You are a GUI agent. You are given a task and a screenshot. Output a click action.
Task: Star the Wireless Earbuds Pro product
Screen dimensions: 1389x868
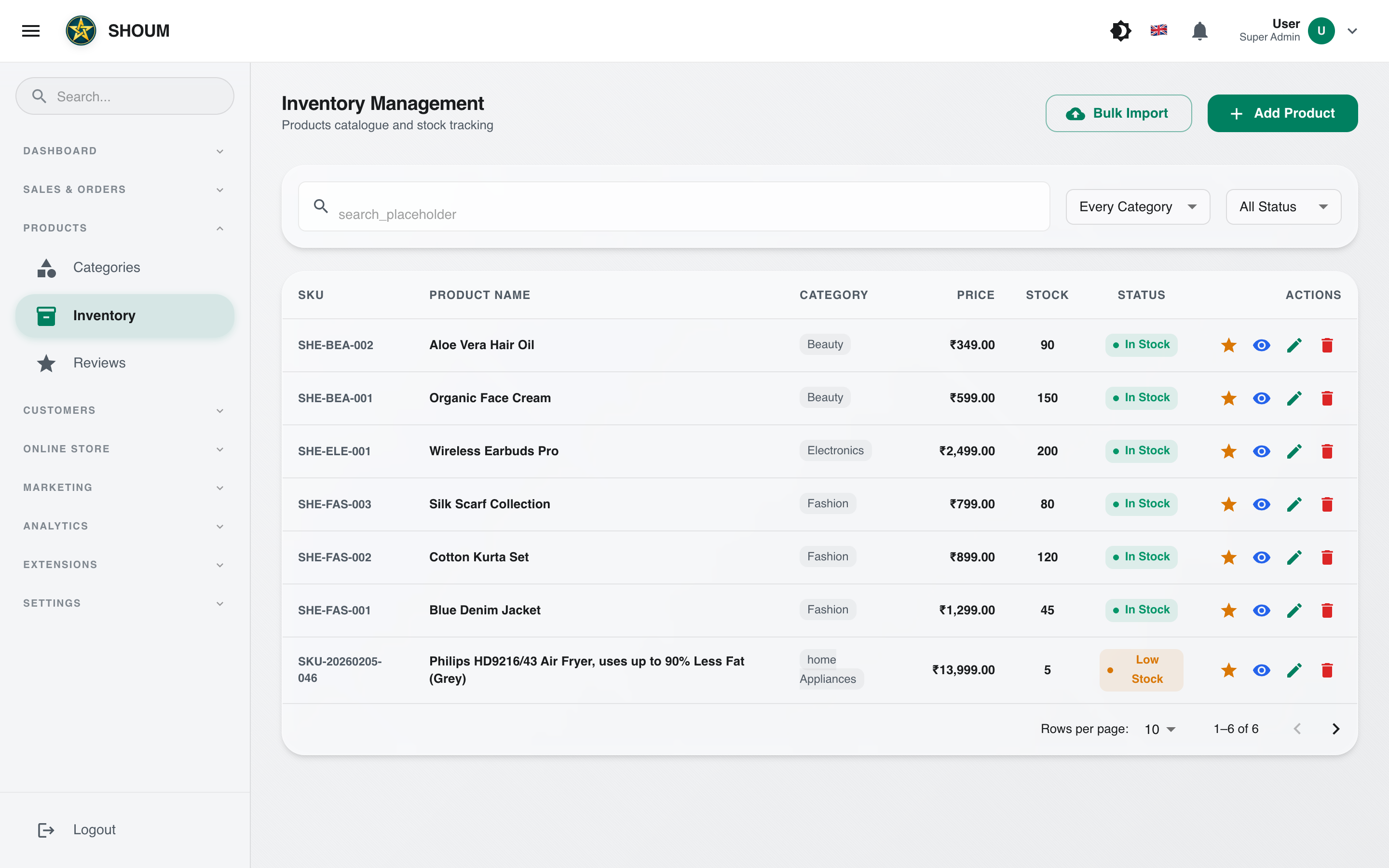(1228, 451)
